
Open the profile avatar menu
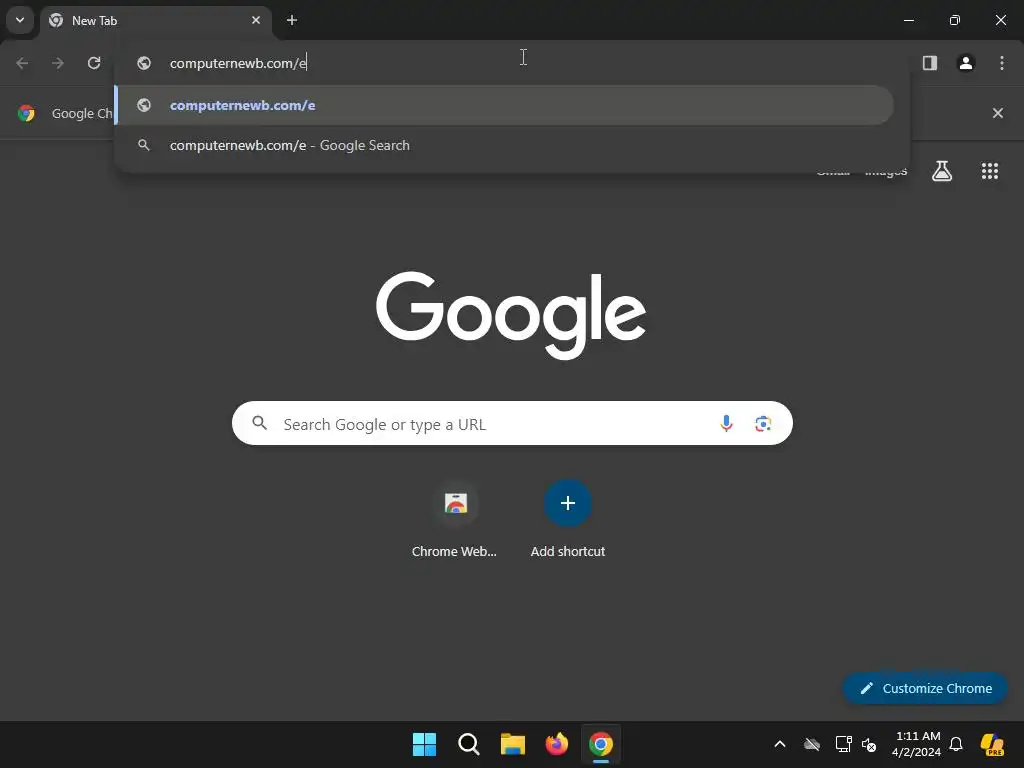[x=966, y=63]
